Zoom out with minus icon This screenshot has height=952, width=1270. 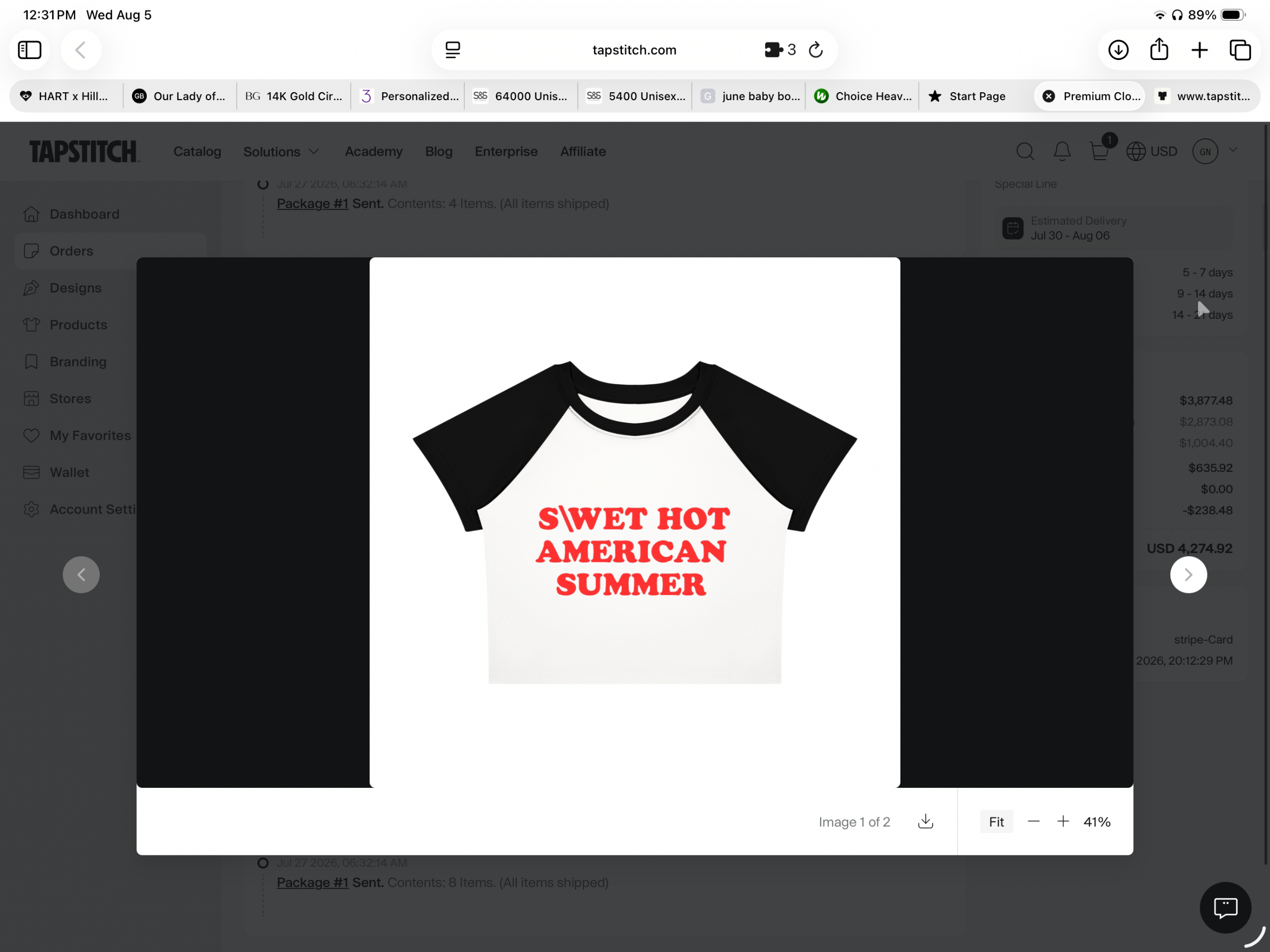tap(1033, 821)
